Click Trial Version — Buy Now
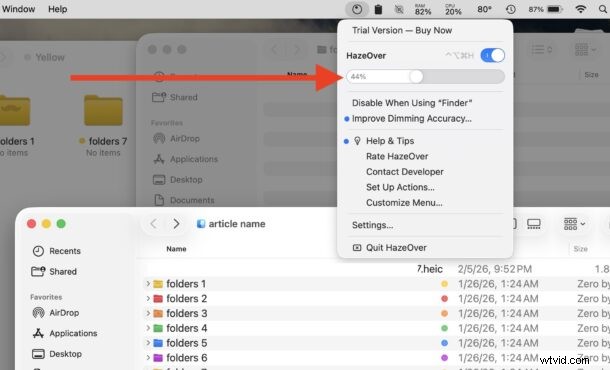 [402, 30]
